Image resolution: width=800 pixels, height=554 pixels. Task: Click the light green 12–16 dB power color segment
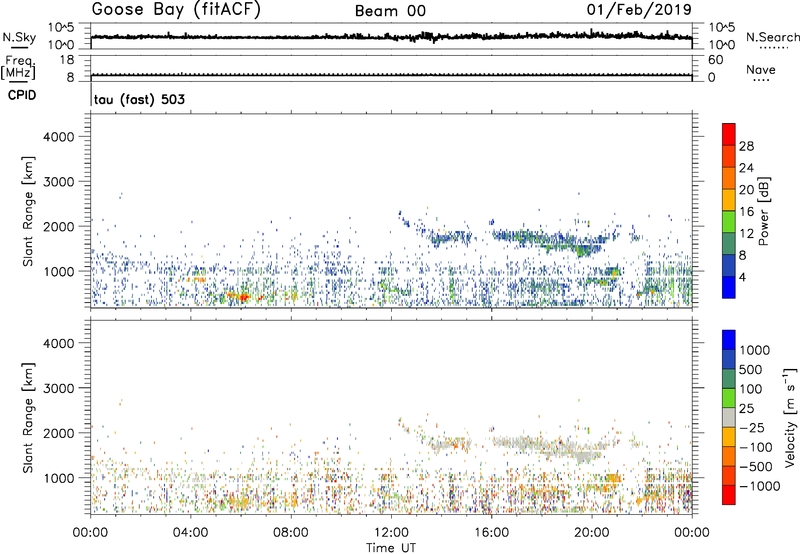[729, 222]
